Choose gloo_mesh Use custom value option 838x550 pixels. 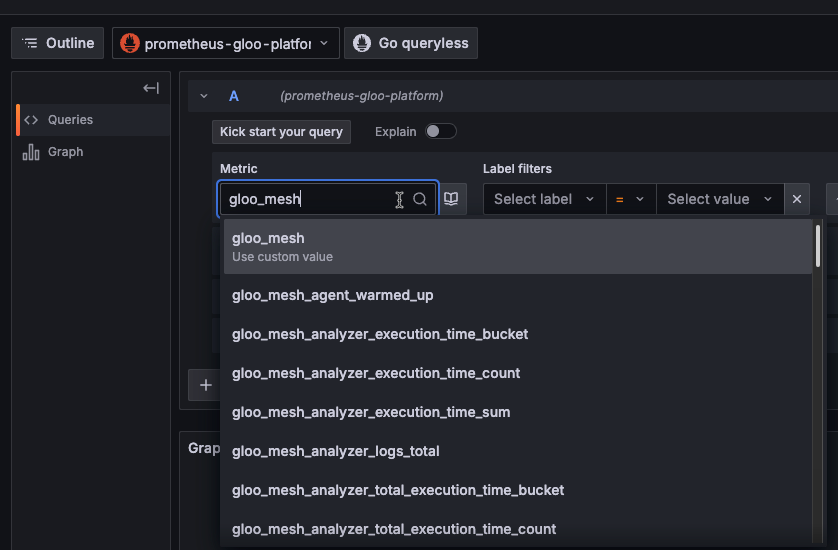517,247
